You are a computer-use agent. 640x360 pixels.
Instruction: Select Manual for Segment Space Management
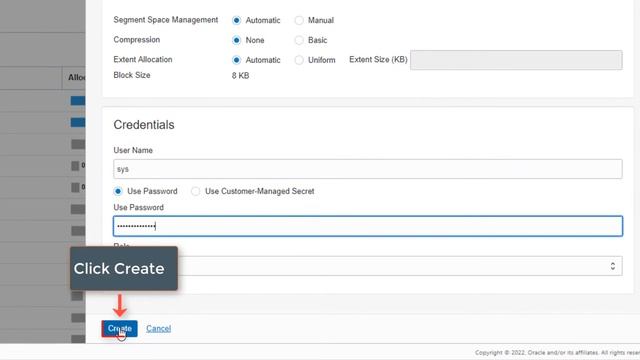tap(299, 20)
